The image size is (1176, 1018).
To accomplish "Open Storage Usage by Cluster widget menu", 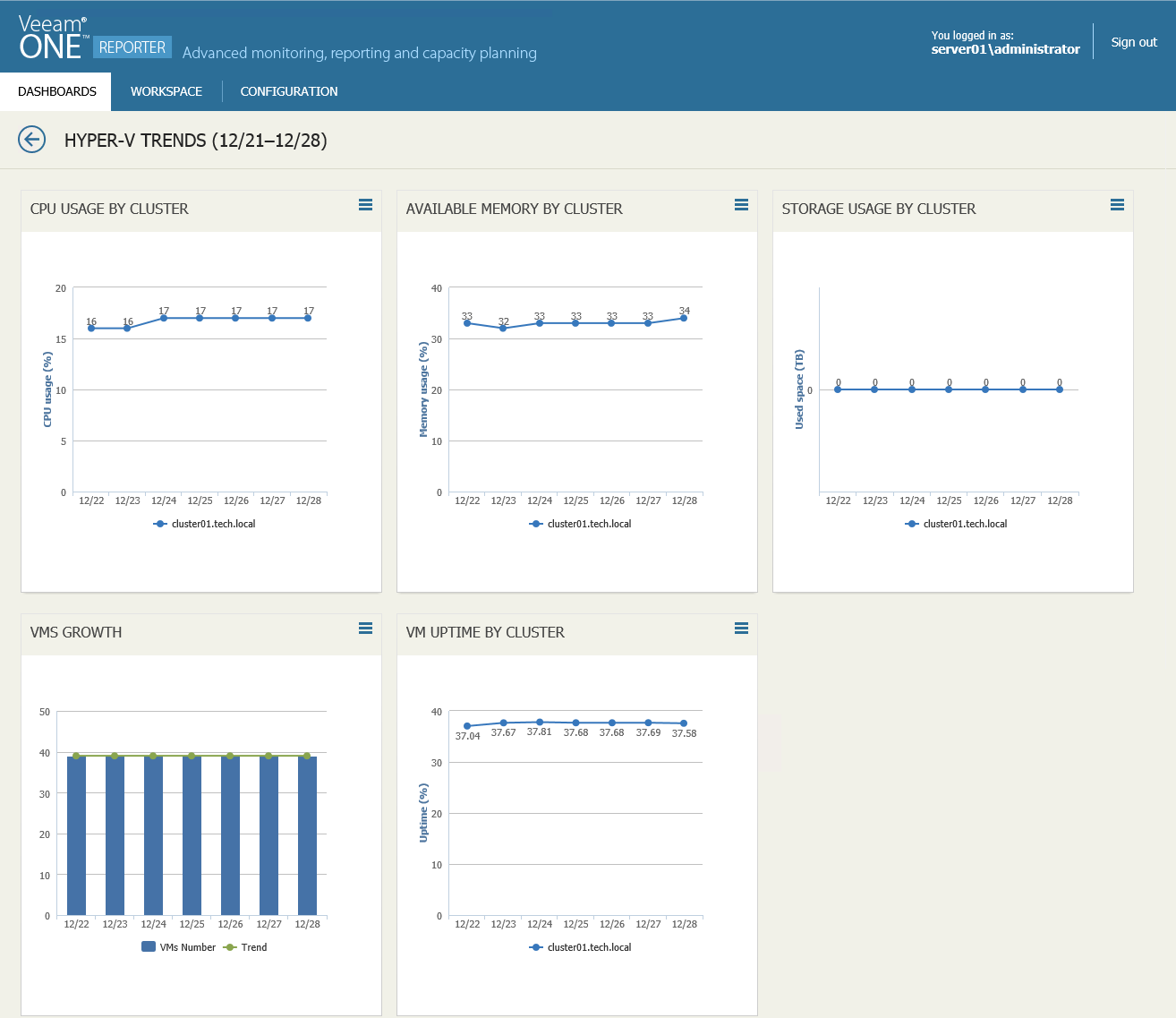I will pyautogui.click(x=1117, y=205).
